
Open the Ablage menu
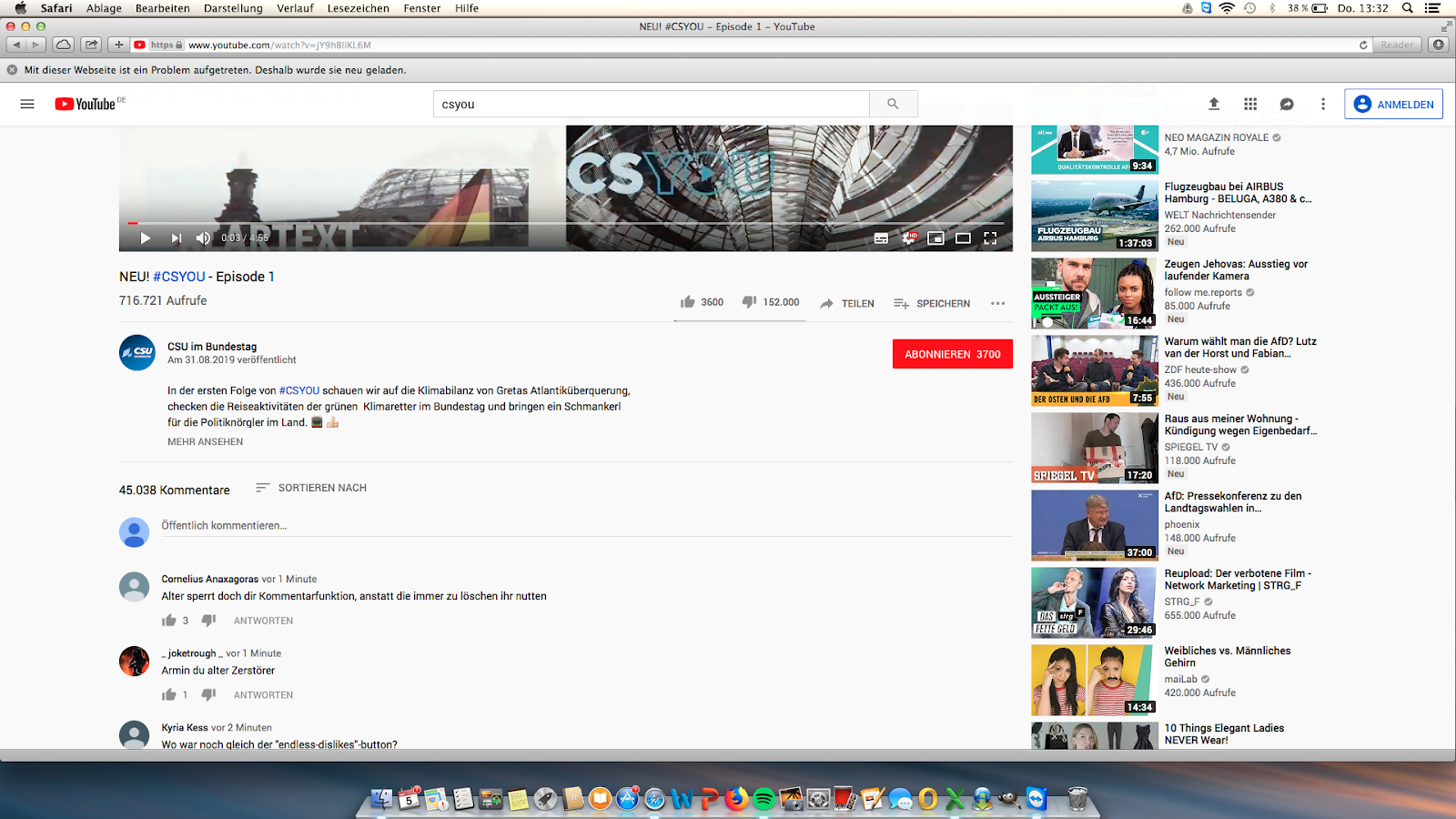pos(104,8)
